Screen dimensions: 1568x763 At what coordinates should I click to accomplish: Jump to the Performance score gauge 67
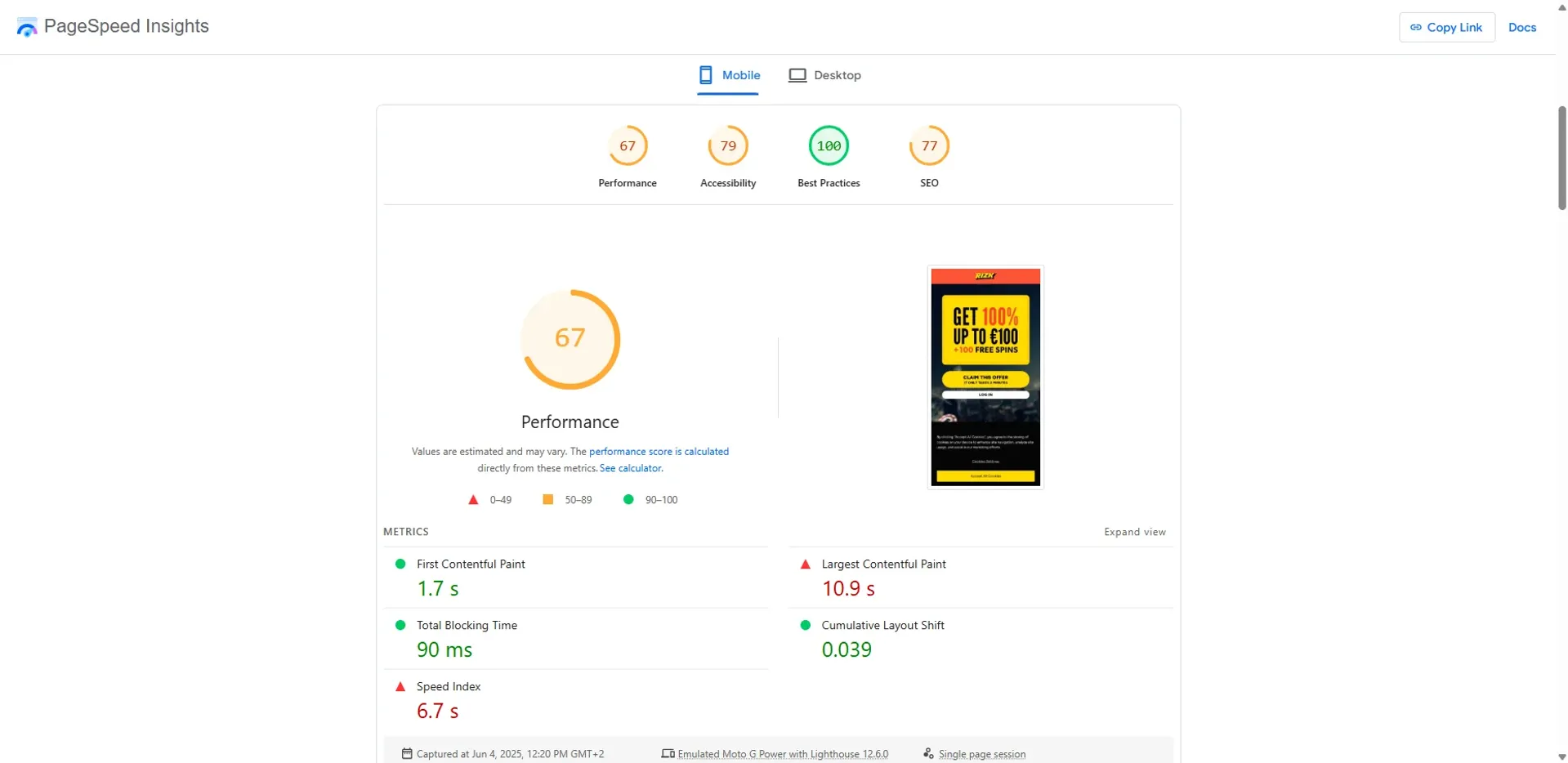(628, 146)
